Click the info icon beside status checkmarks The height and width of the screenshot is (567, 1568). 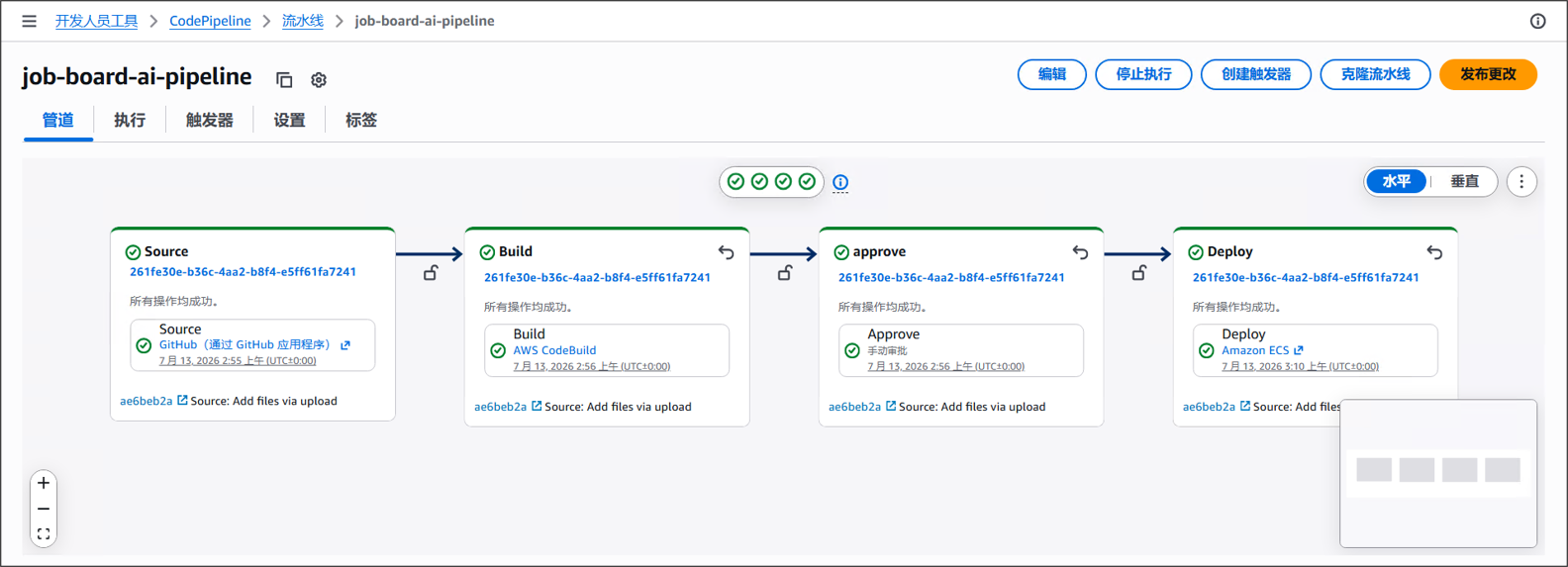coord(840,182)
